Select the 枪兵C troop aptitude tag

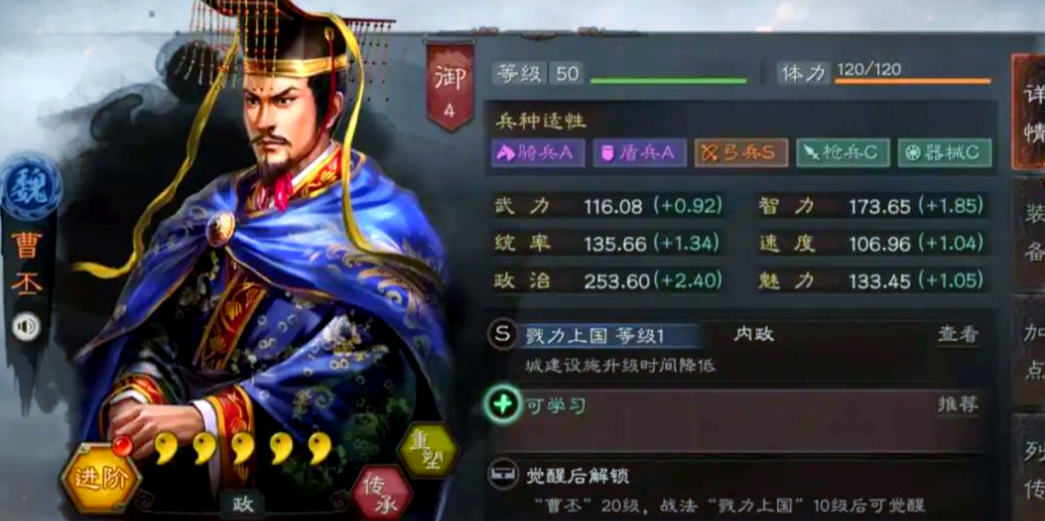coord(843,153)
